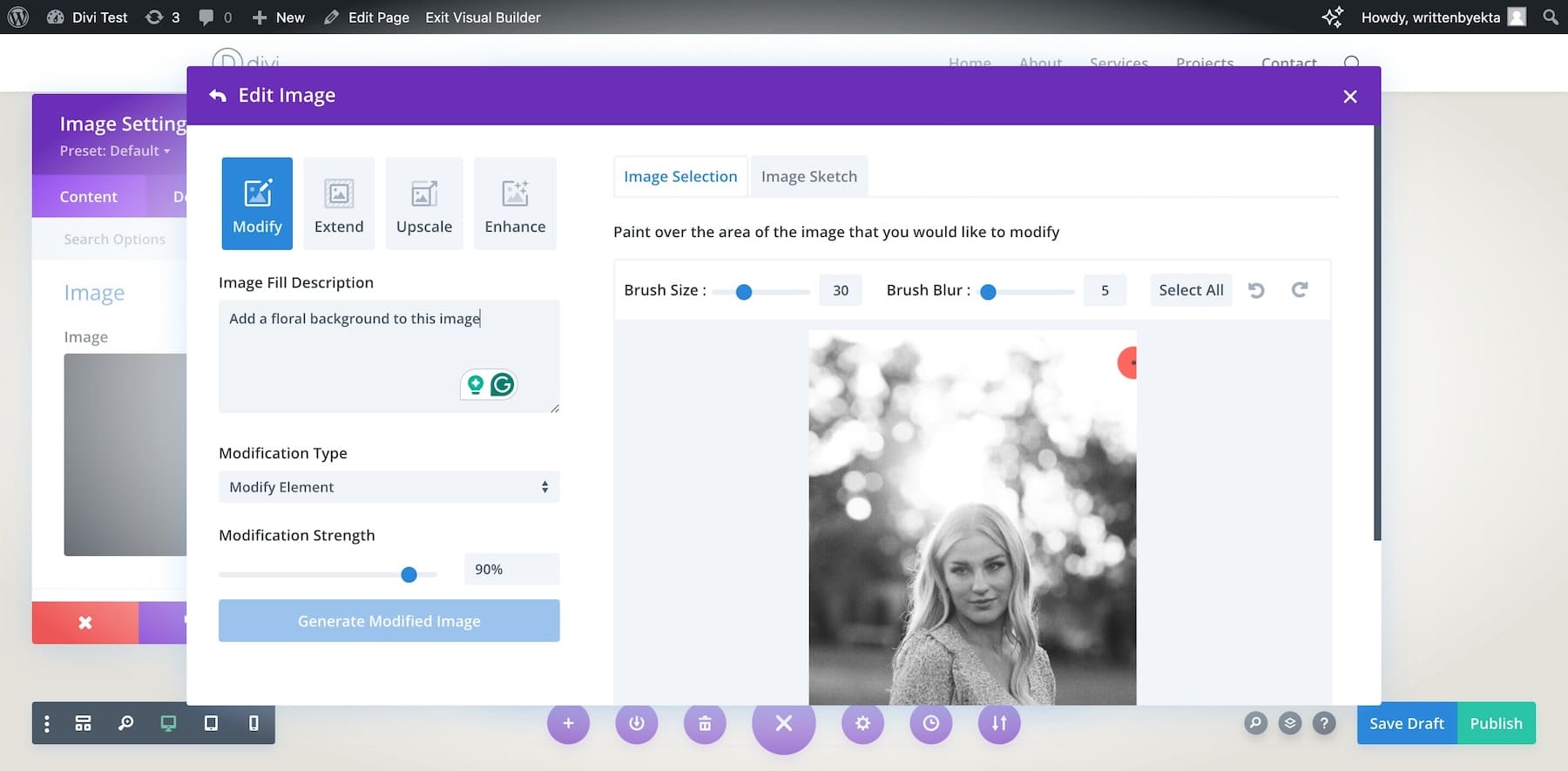Screen dimensions: 1568x771
Task: Switch to desktop preview mode
Action: [x=168, y=723]
